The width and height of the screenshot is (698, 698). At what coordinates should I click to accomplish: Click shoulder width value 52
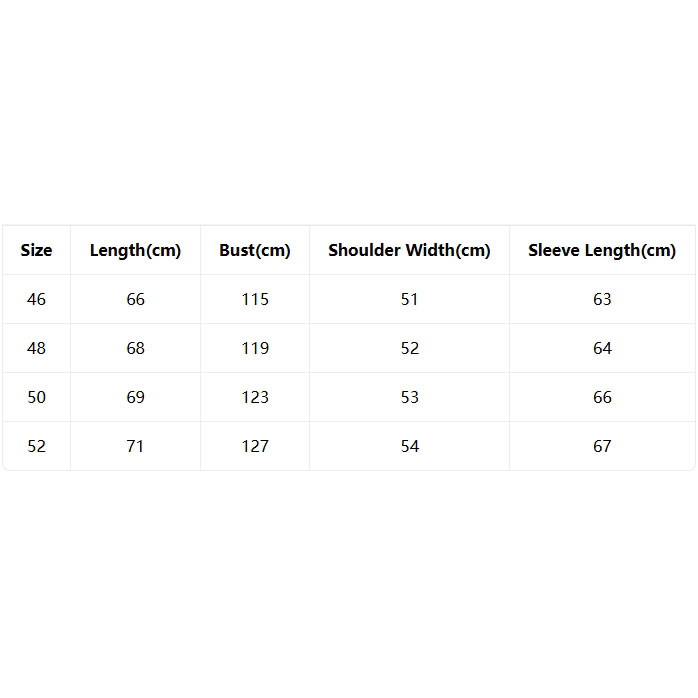tap(410, 348)
